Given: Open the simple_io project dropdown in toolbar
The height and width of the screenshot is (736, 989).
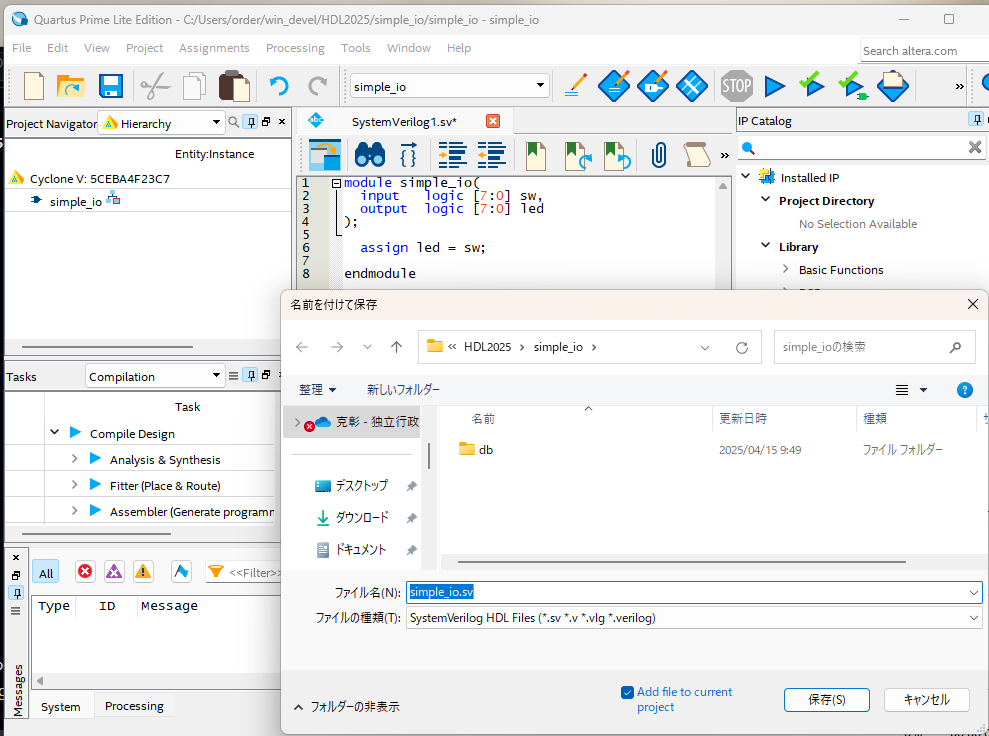Looking at the screenshot, I should 450,86.
